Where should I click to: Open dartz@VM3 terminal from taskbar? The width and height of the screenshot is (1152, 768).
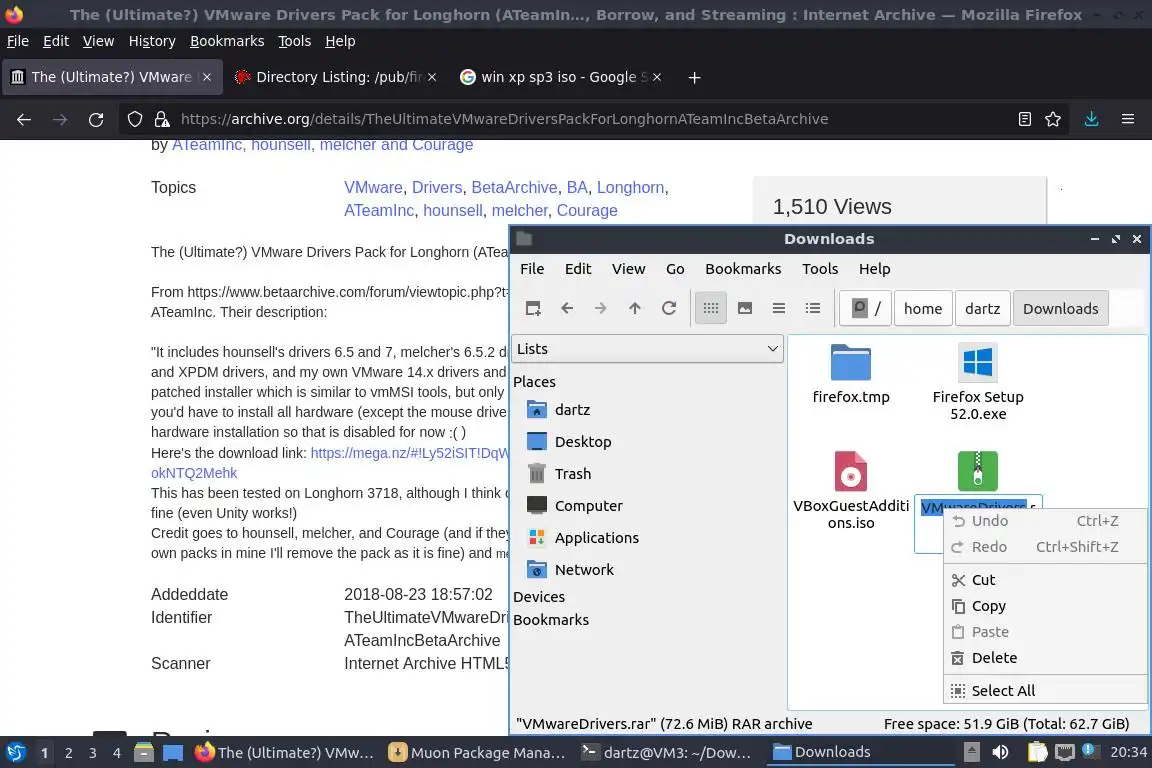667,753
